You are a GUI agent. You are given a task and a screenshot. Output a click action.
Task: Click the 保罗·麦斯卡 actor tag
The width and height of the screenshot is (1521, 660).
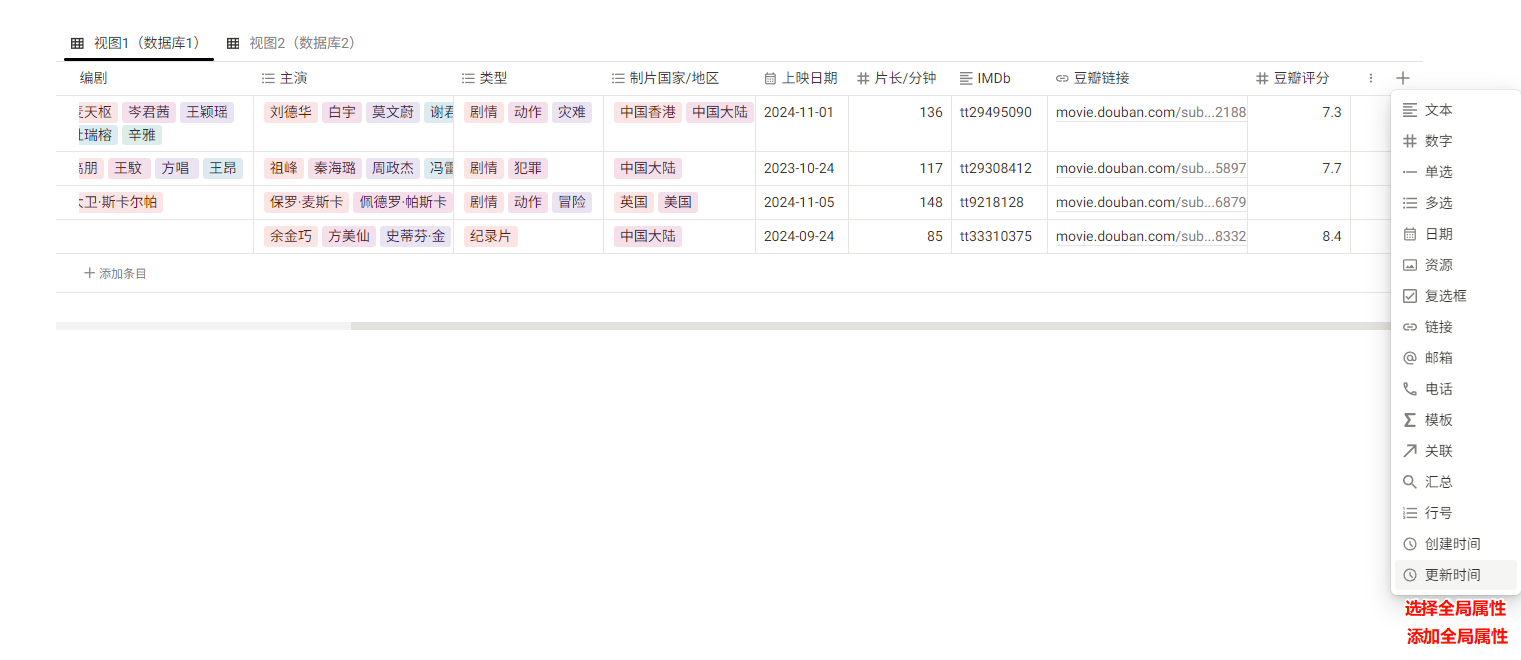tap(306, 202)
